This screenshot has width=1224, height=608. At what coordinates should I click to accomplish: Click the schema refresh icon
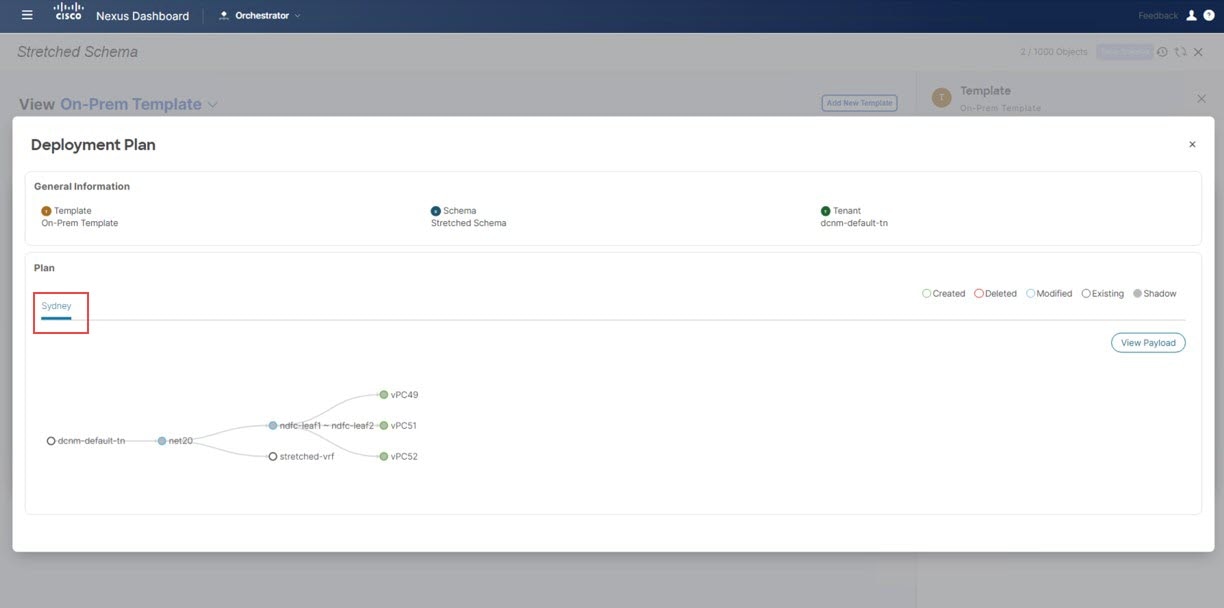[x=1180, y=52]
